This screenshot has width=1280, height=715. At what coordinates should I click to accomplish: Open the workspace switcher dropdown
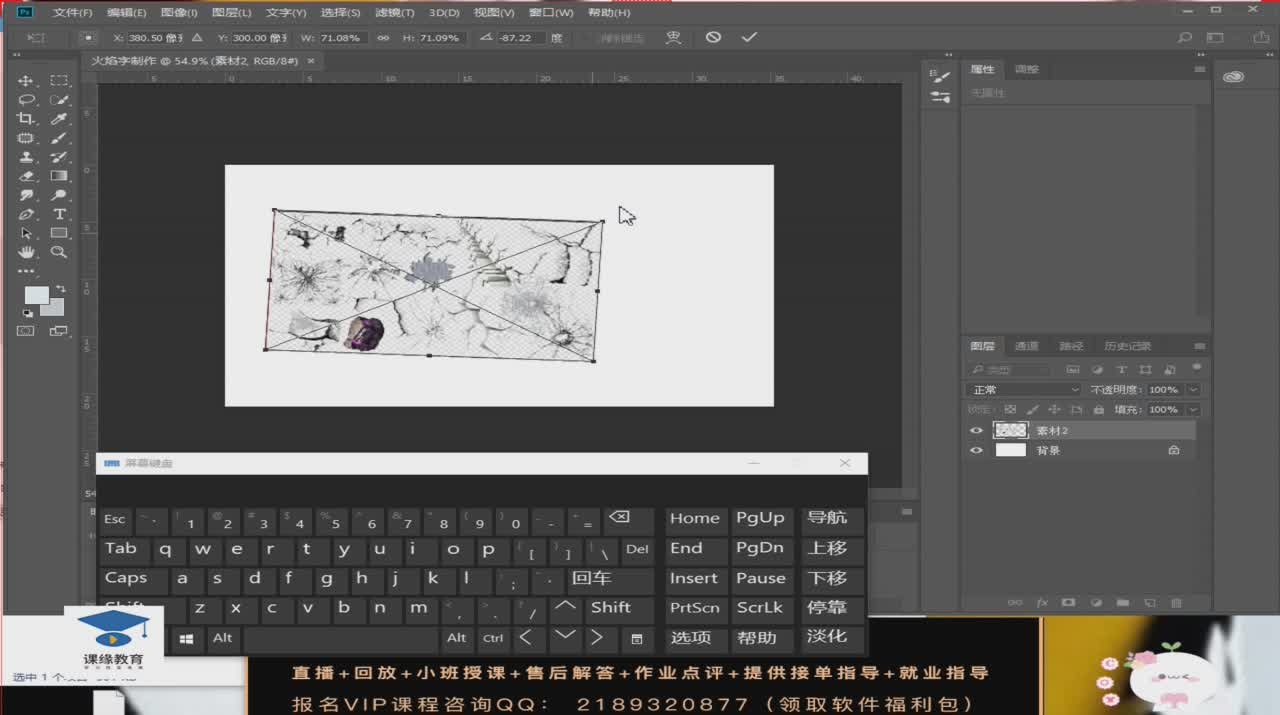click(1215, 38)
